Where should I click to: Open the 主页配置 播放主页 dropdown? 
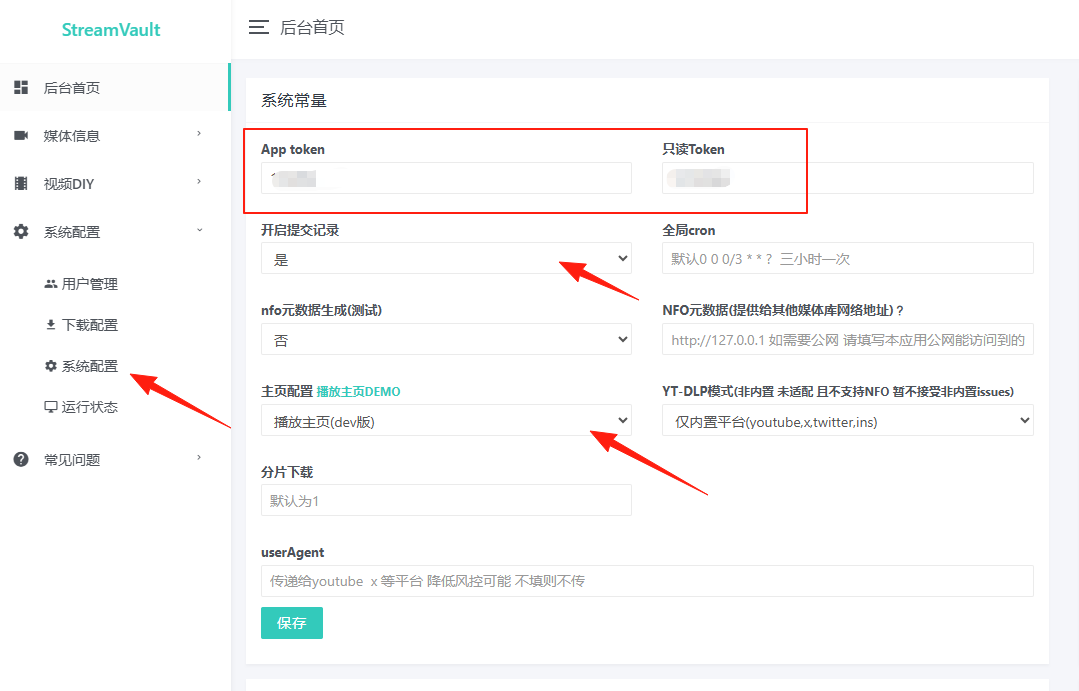click(x=446, y=421)
